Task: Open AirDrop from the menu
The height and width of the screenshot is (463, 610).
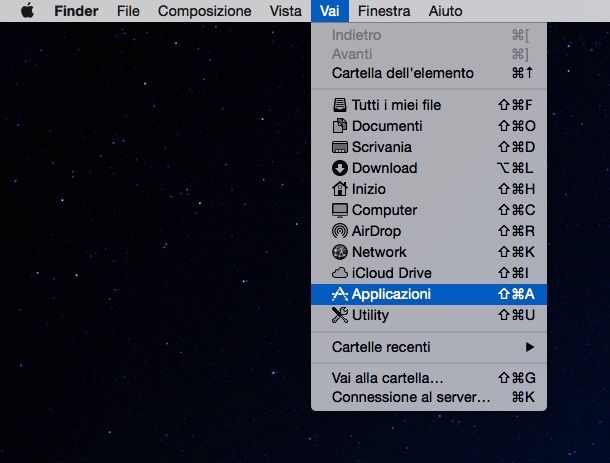Action: (429, 231)
